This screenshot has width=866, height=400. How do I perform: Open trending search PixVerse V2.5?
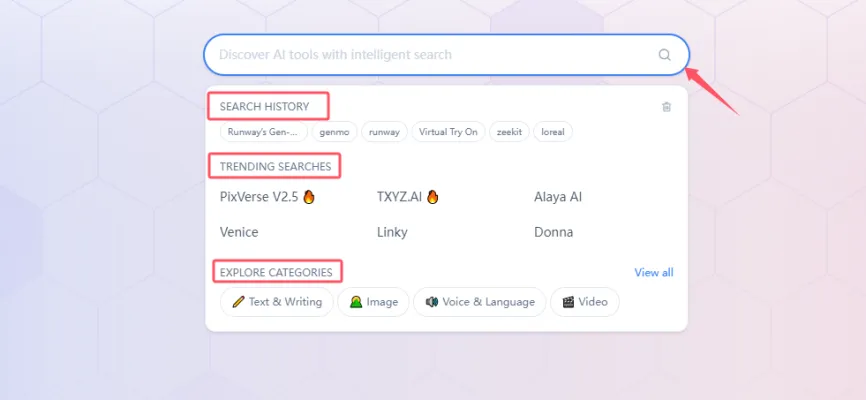(x=266, y=197)
